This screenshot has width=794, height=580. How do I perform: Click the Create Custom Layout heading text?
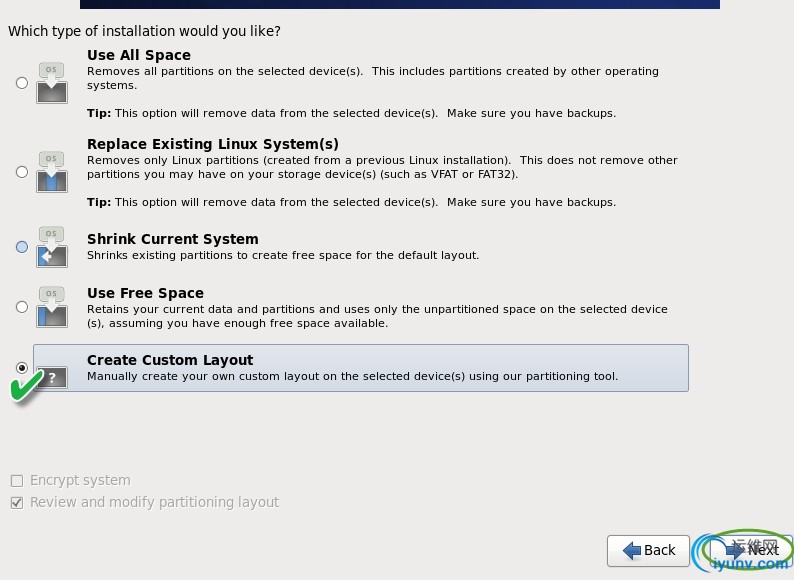pos(170,360)
